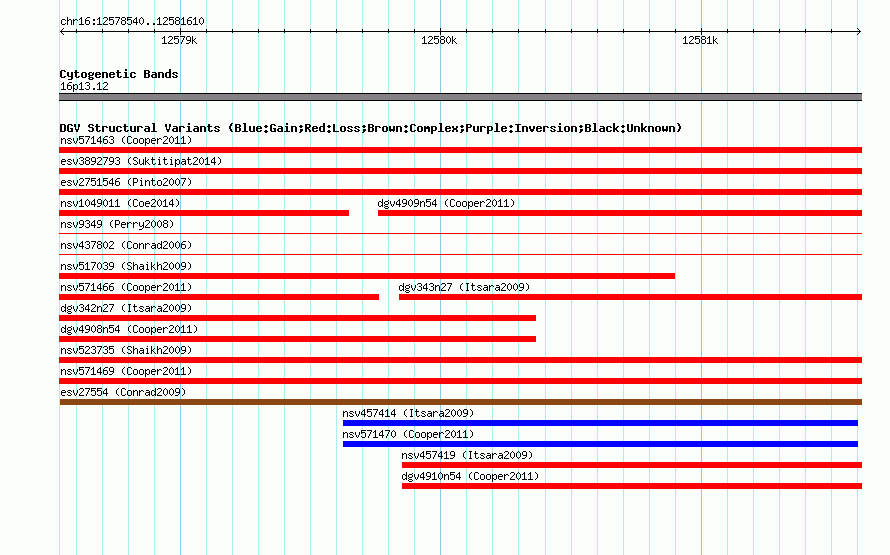Click the right arrow end of ruler
This screenshot has height=555, width=890.
[x=859, y=31]
